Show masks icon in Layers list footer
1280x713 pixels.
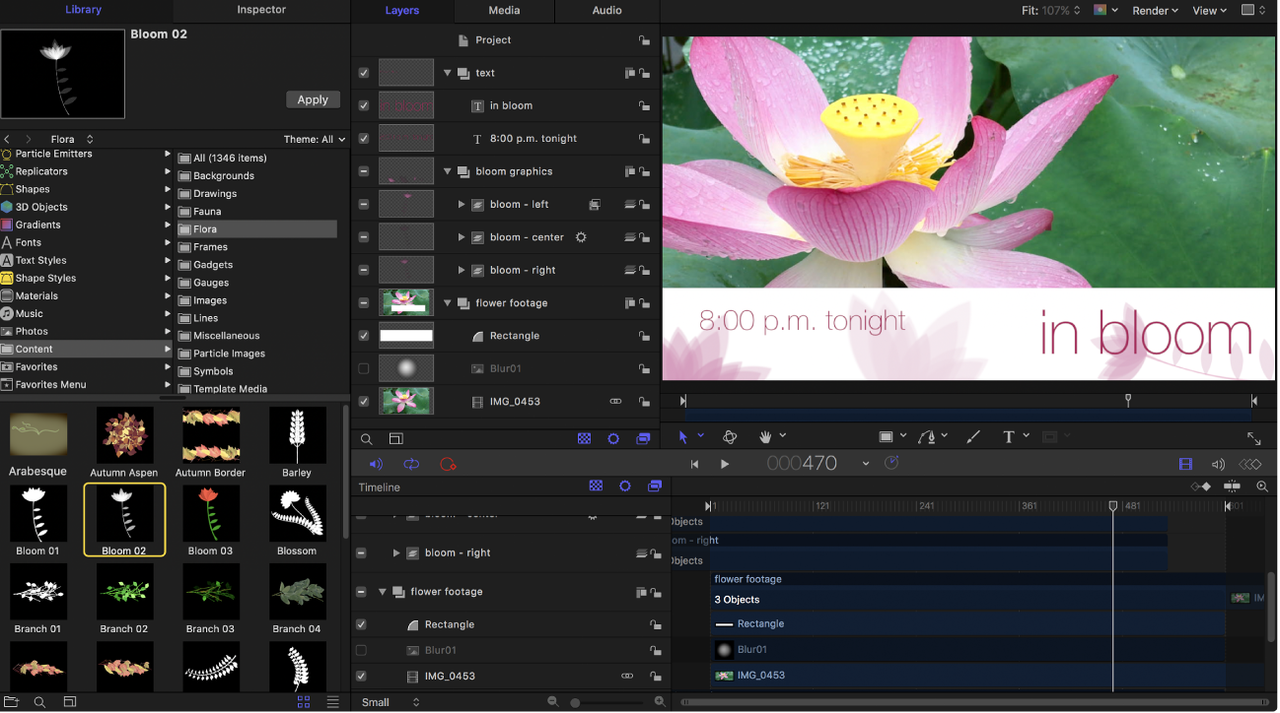tap(584, 439)
